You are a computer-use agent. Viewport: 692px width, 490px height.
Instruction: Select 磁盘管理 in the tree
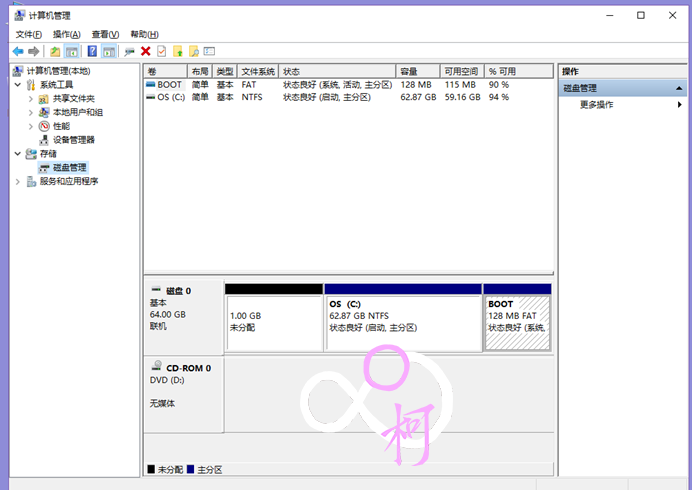tap(70, 167)
